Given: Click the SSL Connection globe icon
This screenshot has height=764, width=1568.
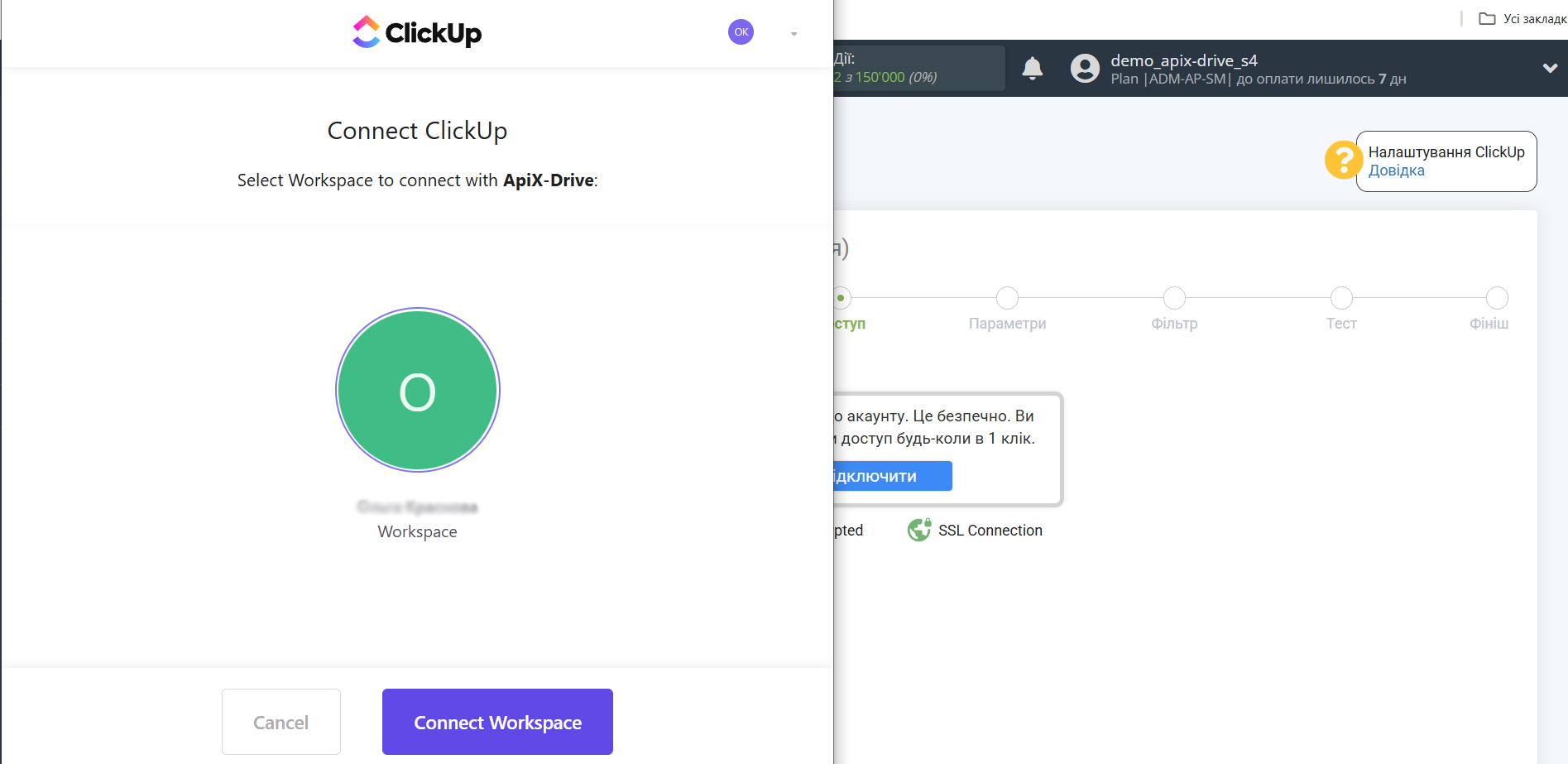Looking at the screenshot, I should 919,530.
